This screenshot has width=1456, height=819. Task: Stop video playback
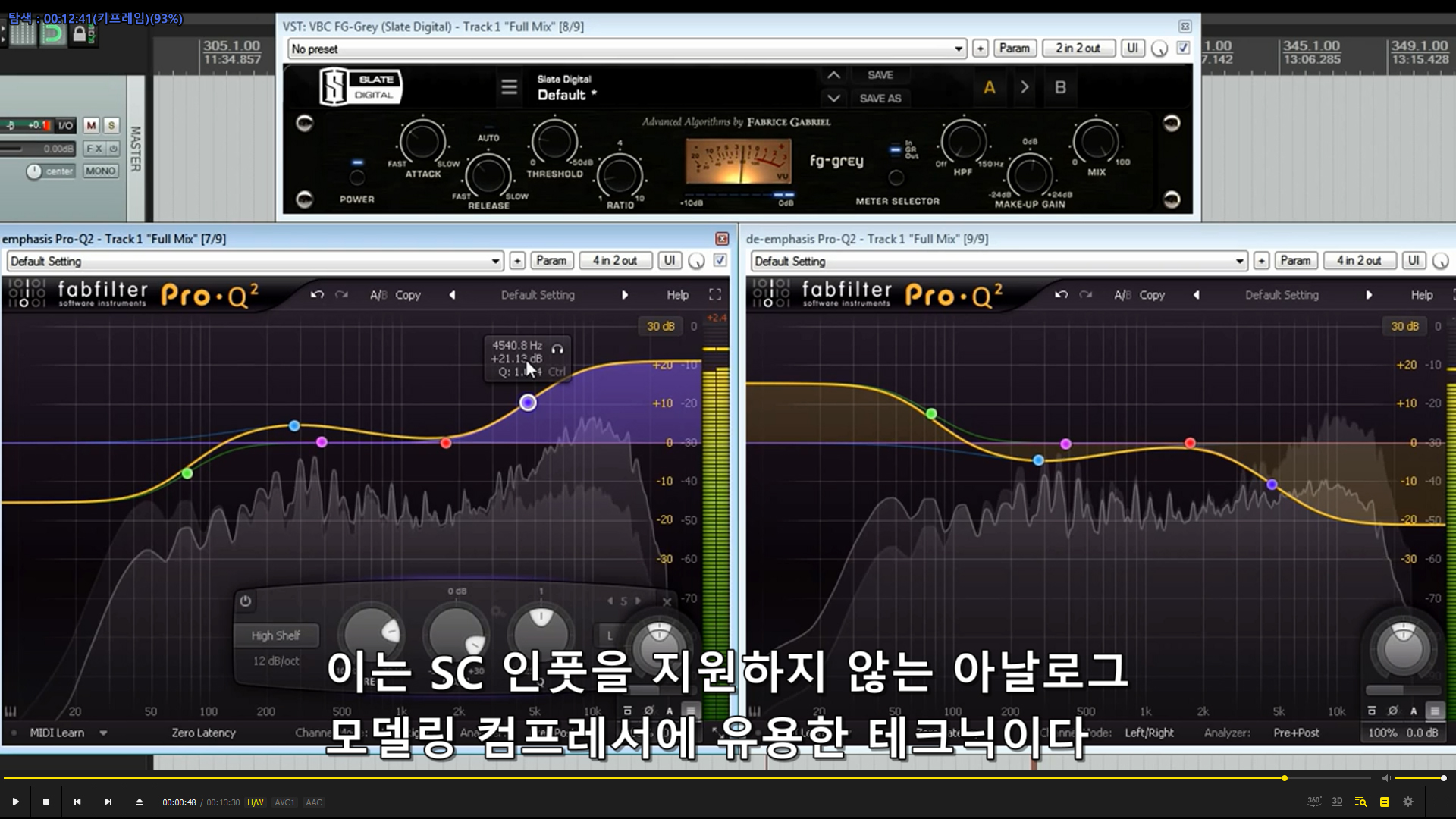tap(46, 802)
